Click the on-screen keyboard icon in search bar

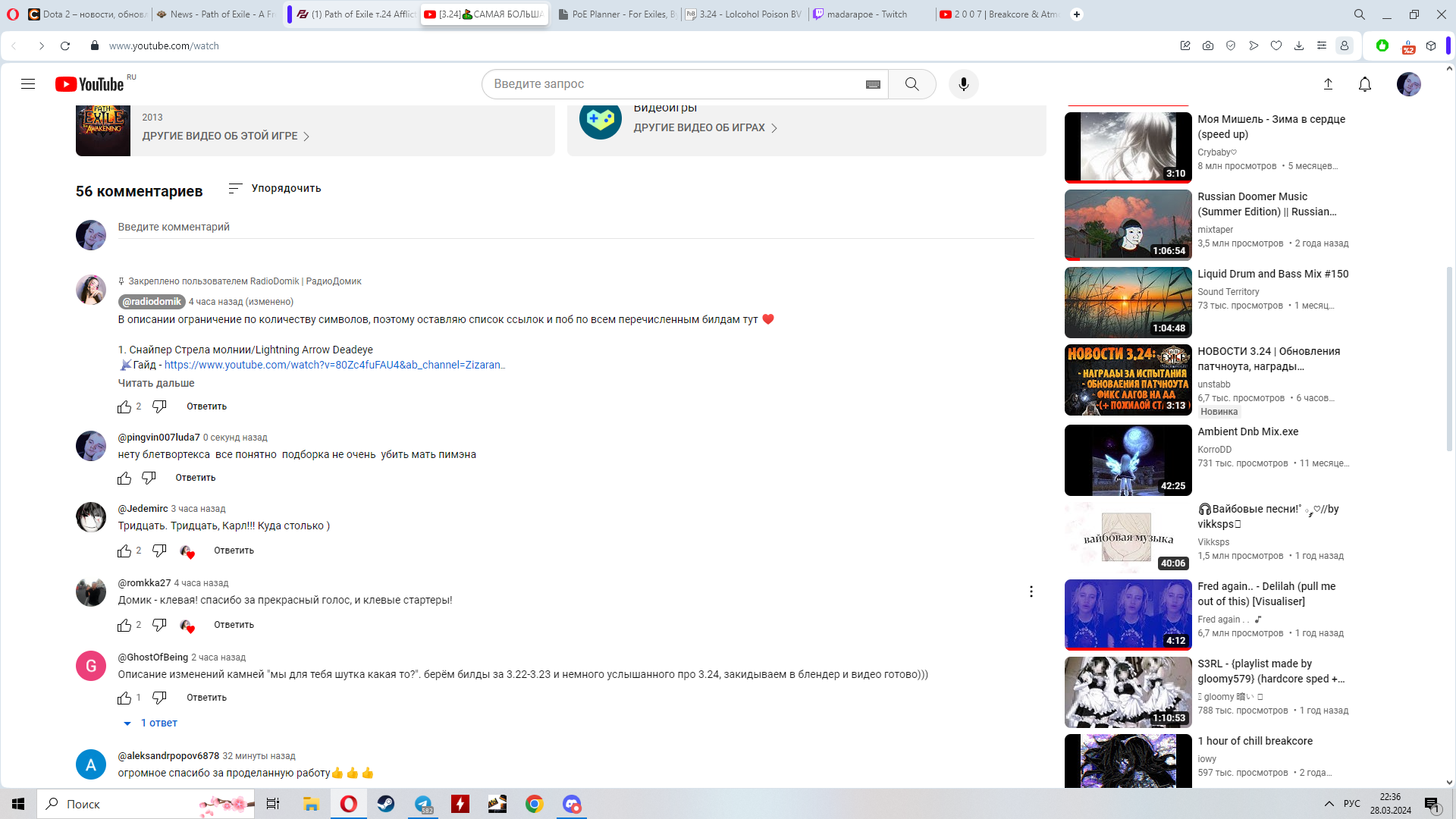872,83
